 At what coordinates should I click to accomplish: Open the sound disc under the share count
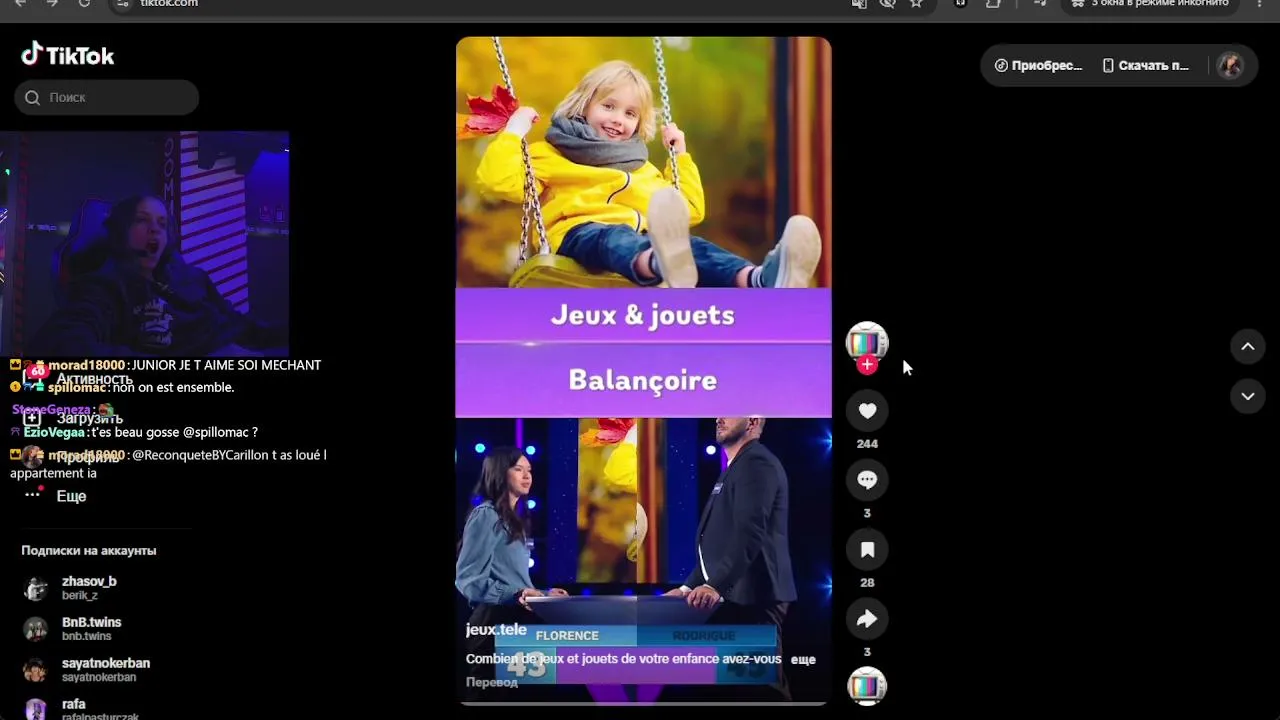coord(867,687)
